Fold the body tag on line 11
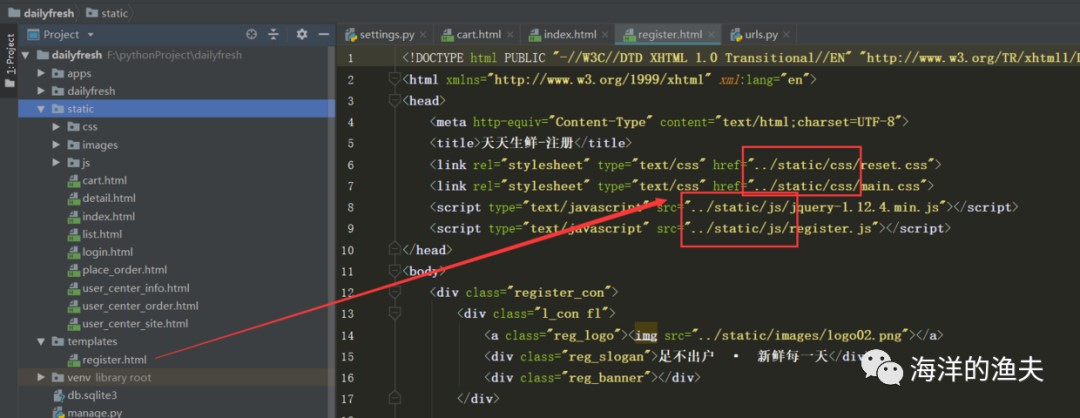Viewport: 1080px width, 418px height. pos(395,271)
